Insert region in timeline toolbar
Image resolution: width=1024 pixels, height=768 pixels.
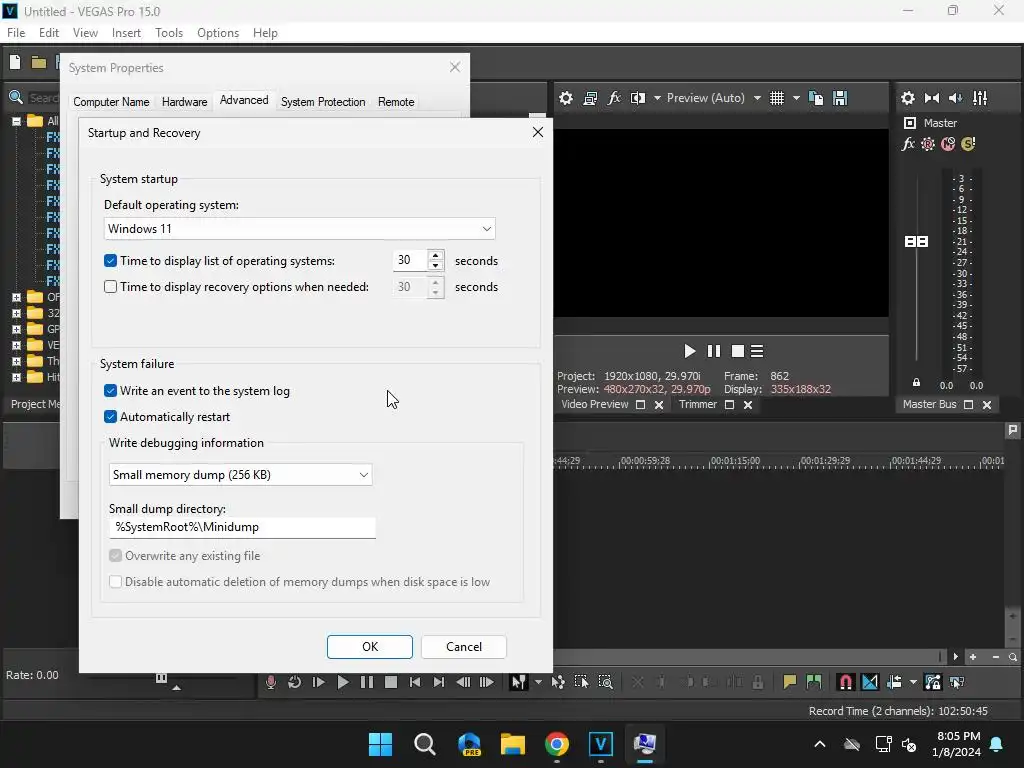click(x=814, y=682)
